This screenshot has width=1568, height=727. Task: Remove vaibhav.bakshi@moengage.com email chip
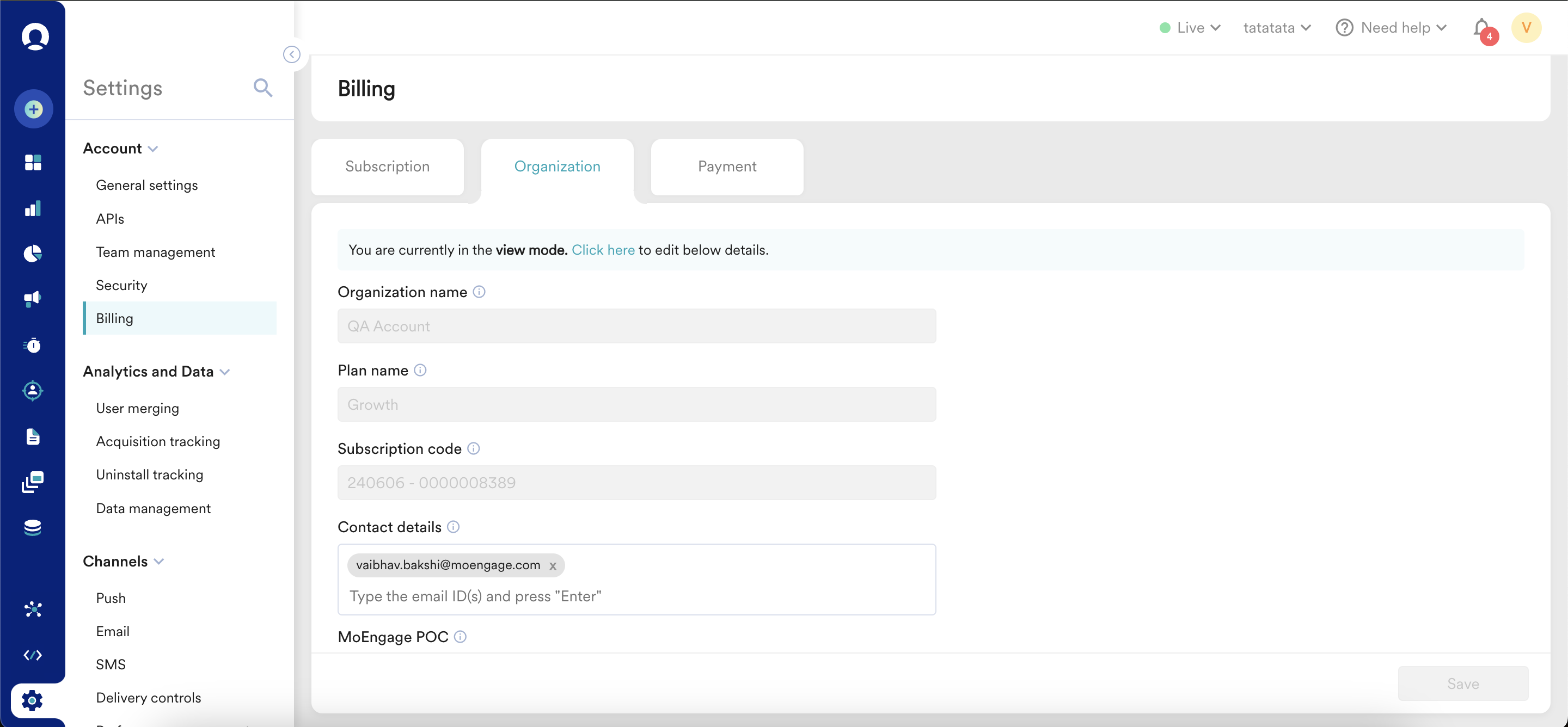point(553,566)
